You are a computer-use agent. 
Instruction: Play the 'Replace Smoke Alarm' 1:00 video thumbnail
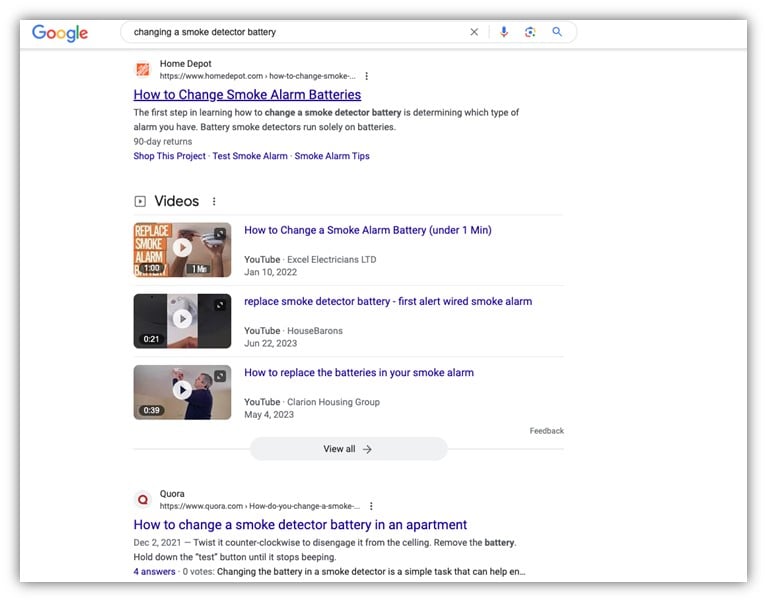(x=182, y=249)
